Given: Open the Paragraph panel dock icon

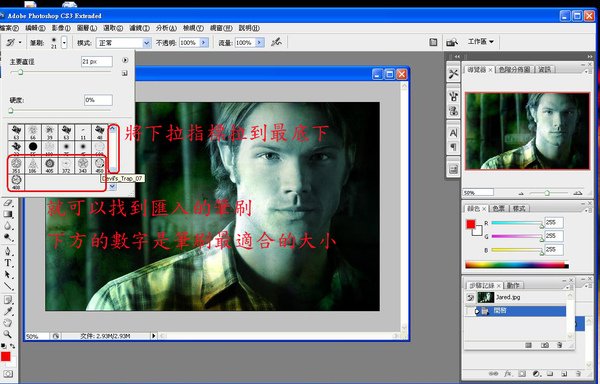Looking at the screenshot, I should tap(453, 146).
